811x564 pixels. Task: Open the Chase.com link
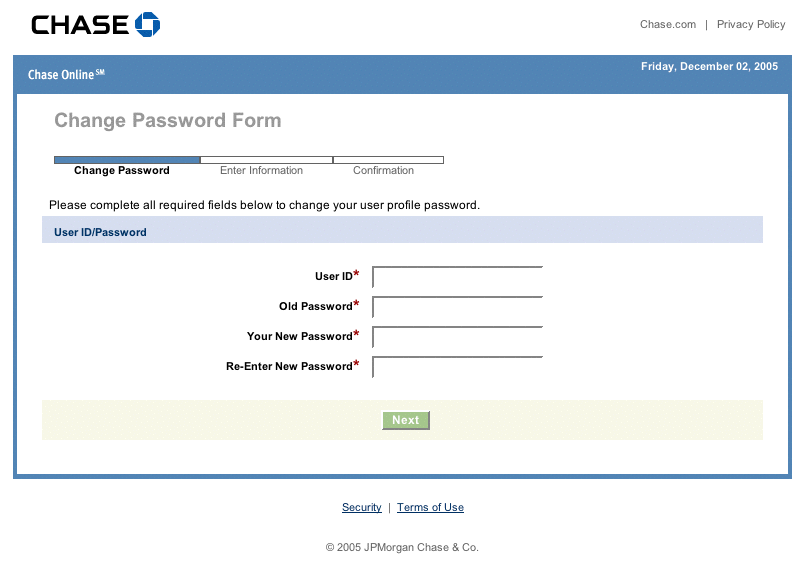coord(668,25)
